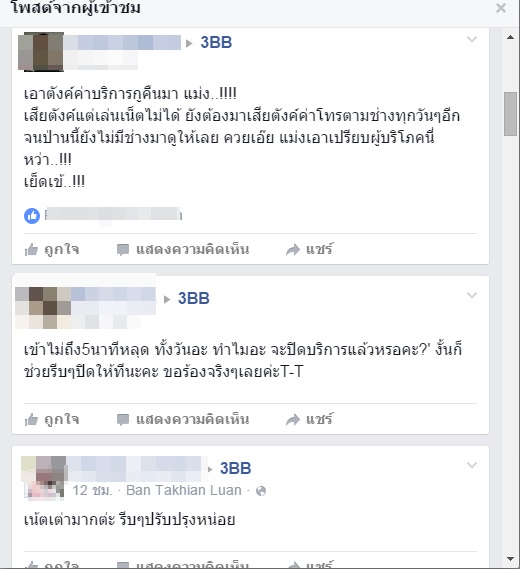The width and height of the screenshot is (520, 569).
Task: Open Ban Takhian Luan location link
Action: [x=184, y=490]
